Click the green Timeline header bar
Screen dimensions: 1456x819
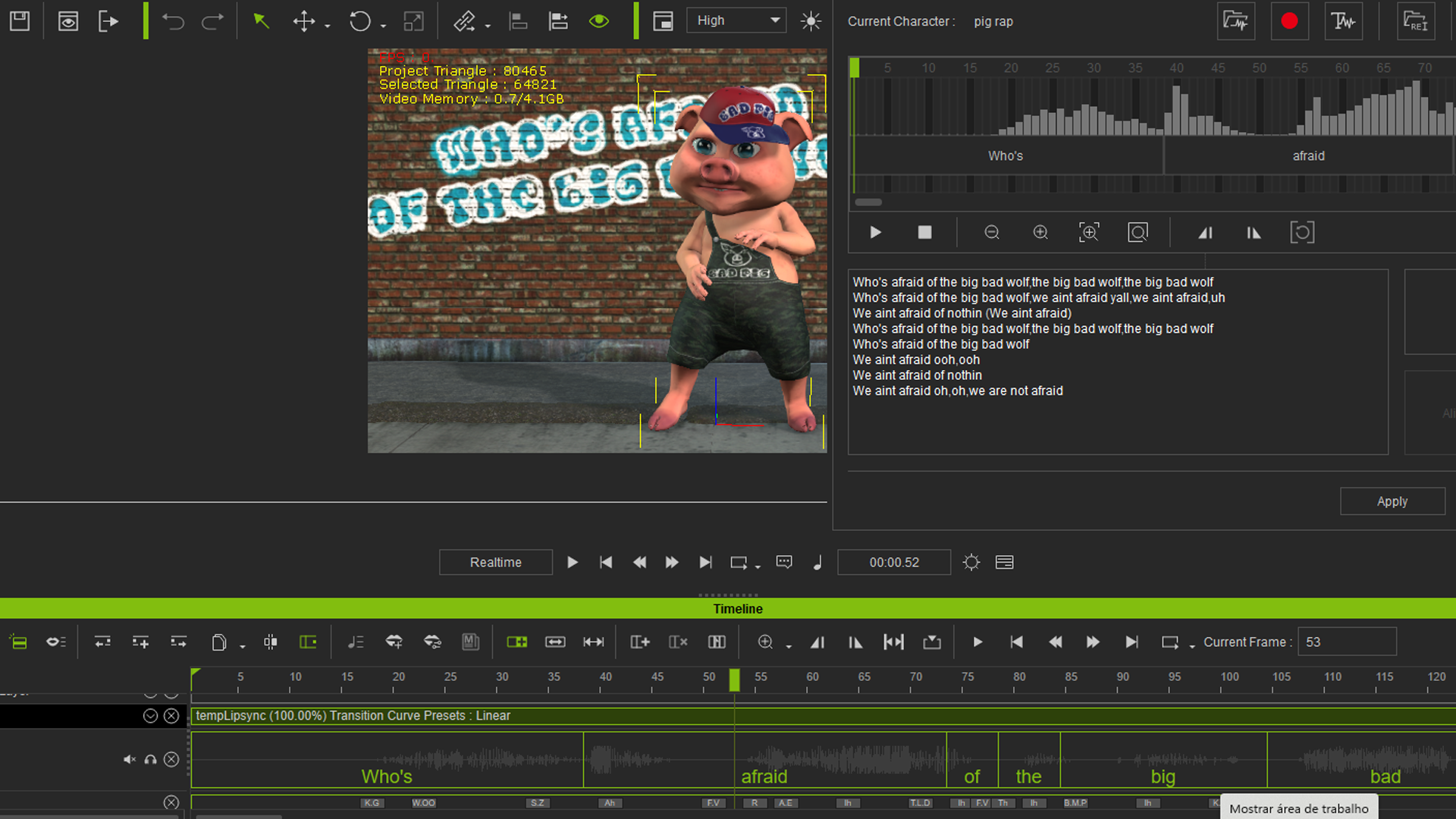tap(728, 608)
